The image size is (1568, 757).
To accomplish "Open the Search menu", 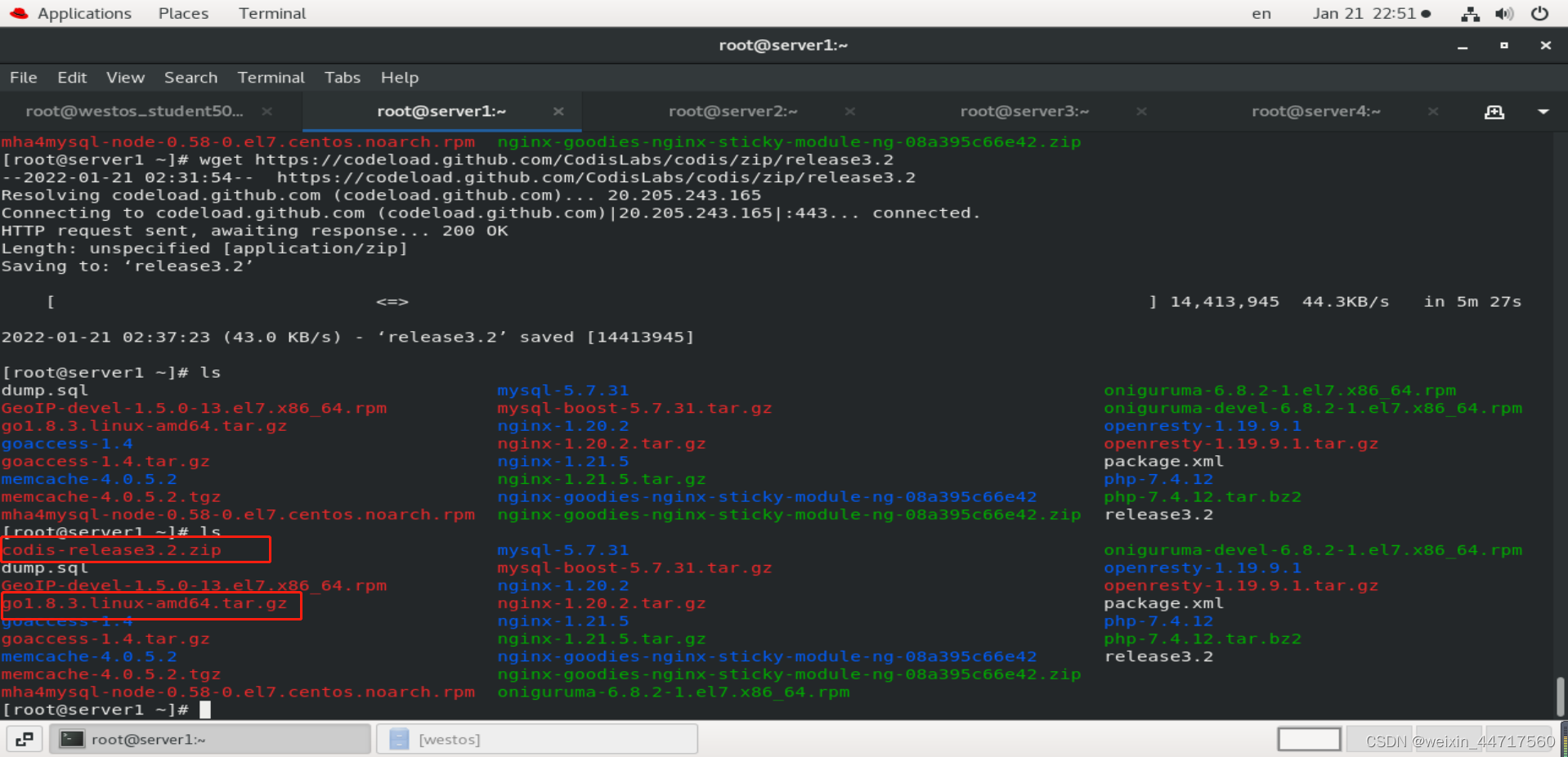I will pyautogui.click(x=191, y=78).
